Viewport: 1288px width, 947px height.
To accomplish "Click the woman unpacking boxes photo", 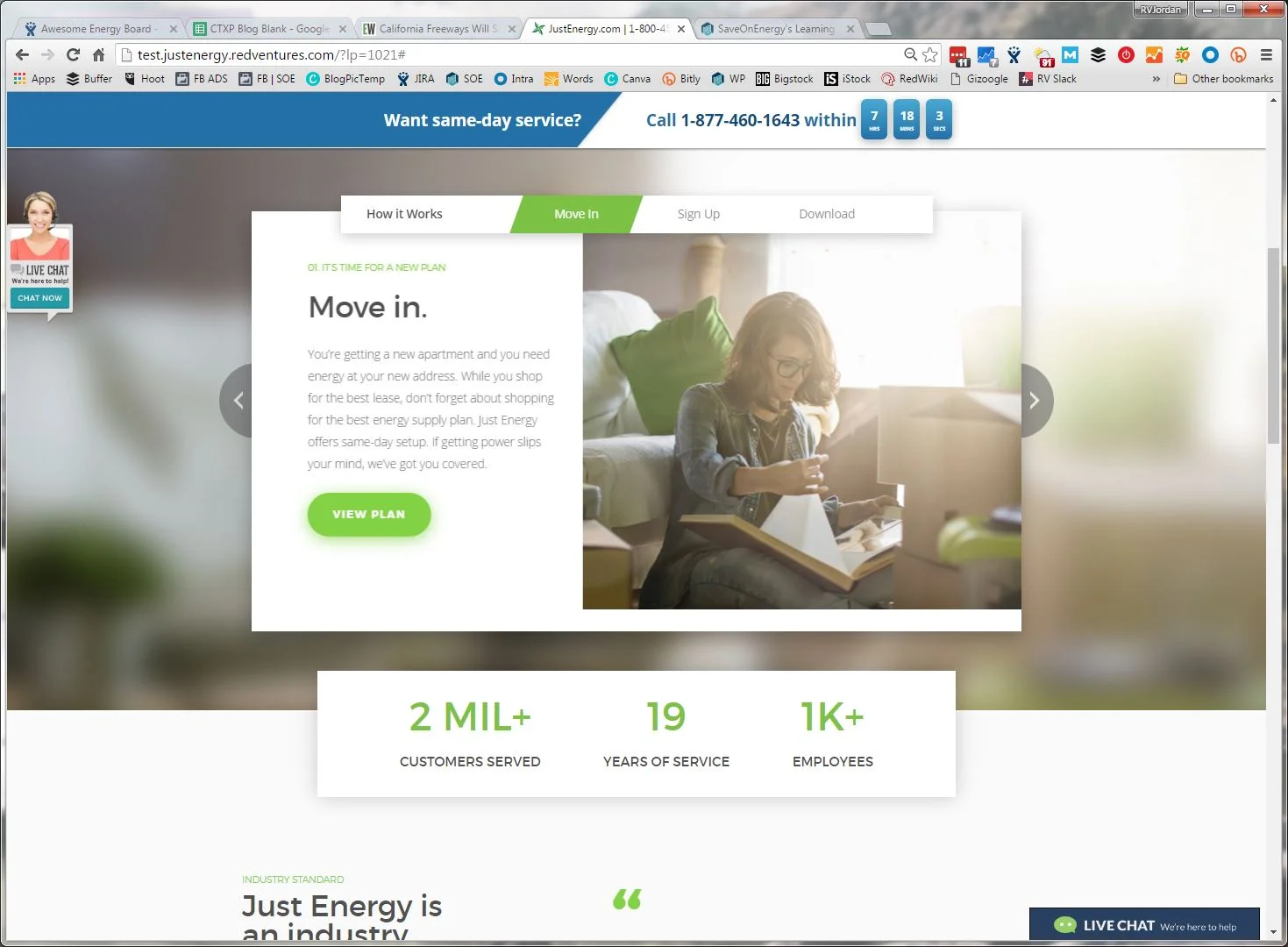I will coord(802,422).
